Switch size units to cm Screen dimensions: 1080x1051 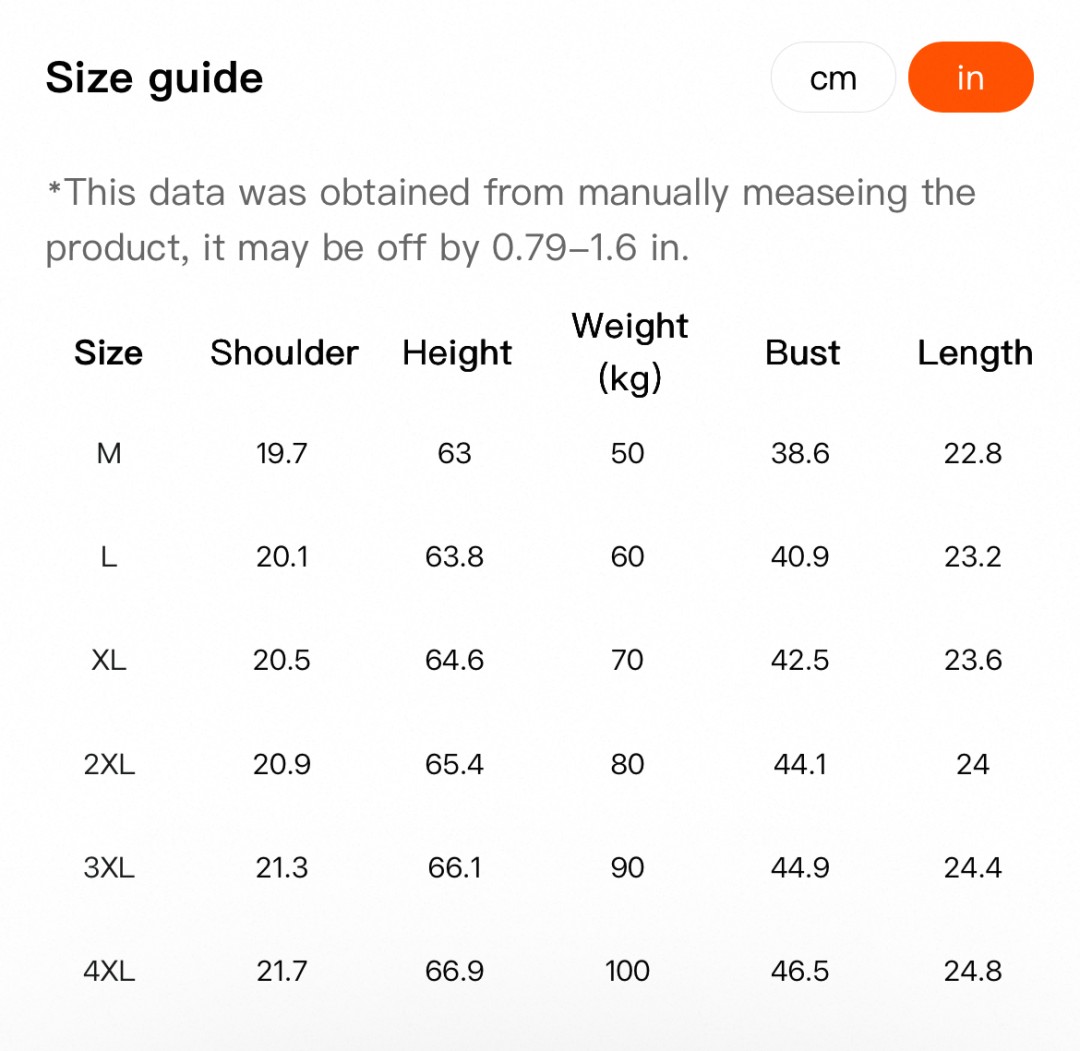click(x=833, y=78)
